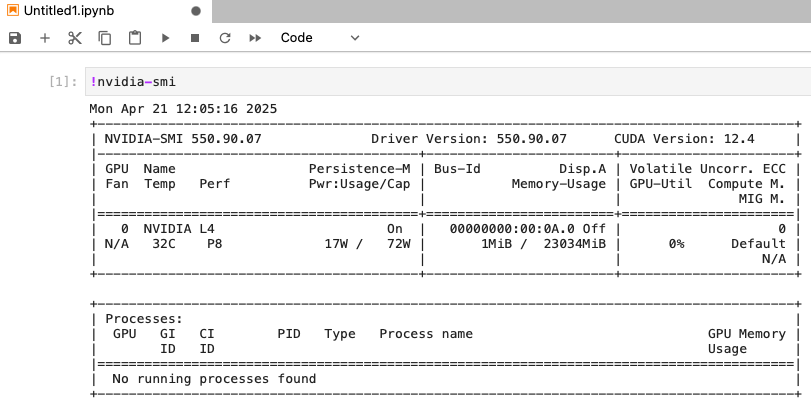Restart the kernel with circular arrow icon
Image resolution: width=811 pixels, height=407 pixels.
(x=225, y=38)
